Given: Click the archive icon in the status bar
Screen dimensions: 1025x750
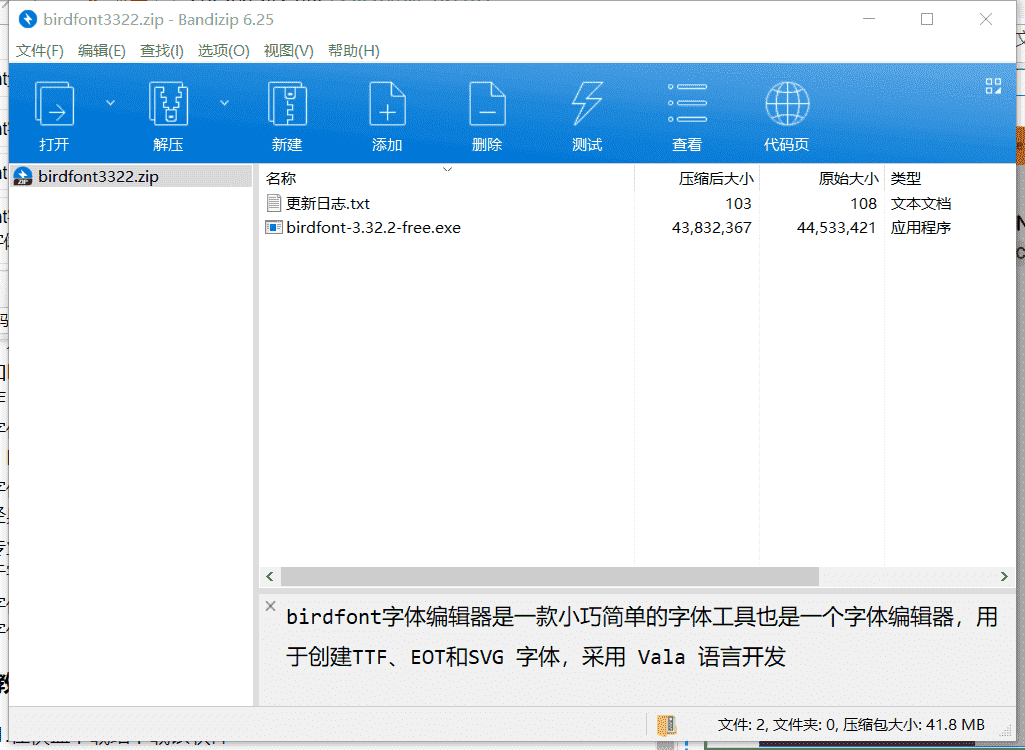Looking at the screenshot, I should click(666, 725).
